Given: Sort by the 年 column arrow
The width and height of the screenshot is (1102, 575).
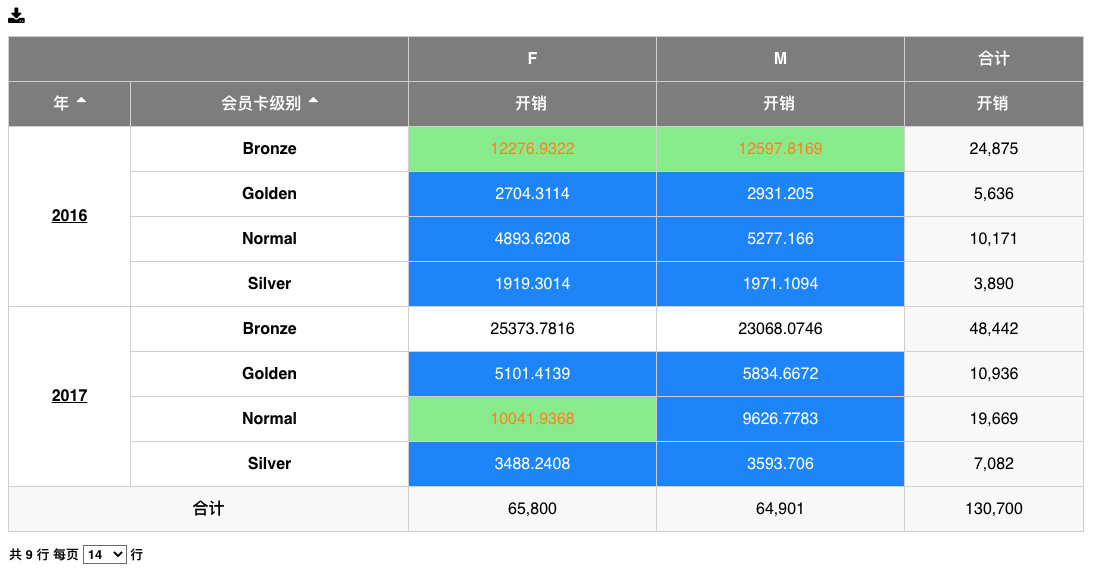Looking at the screenshot, I should [x=82, y=101].
